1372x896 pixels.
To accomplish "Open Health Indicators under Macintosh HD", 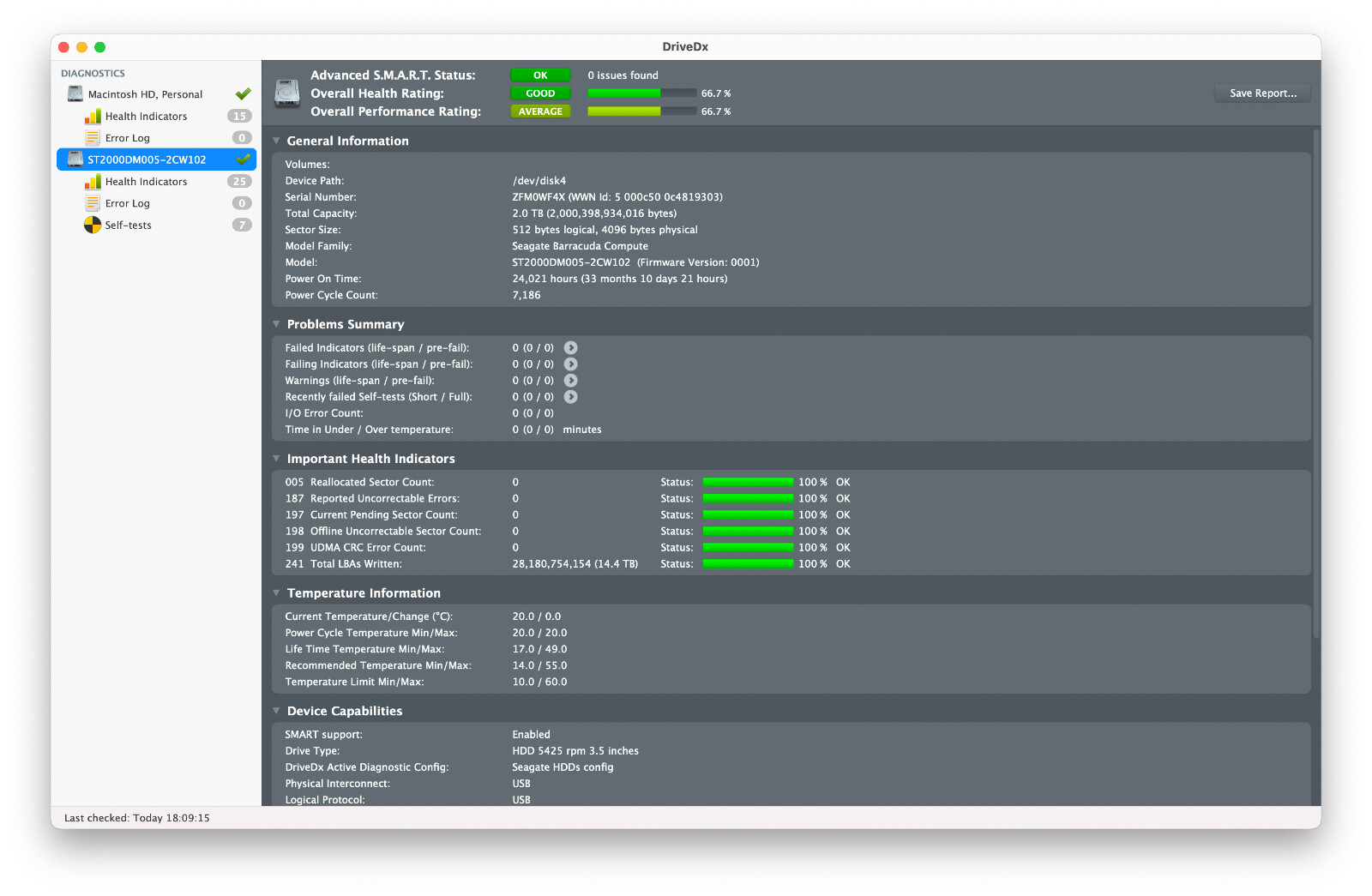I will click(x=146, y=117).
